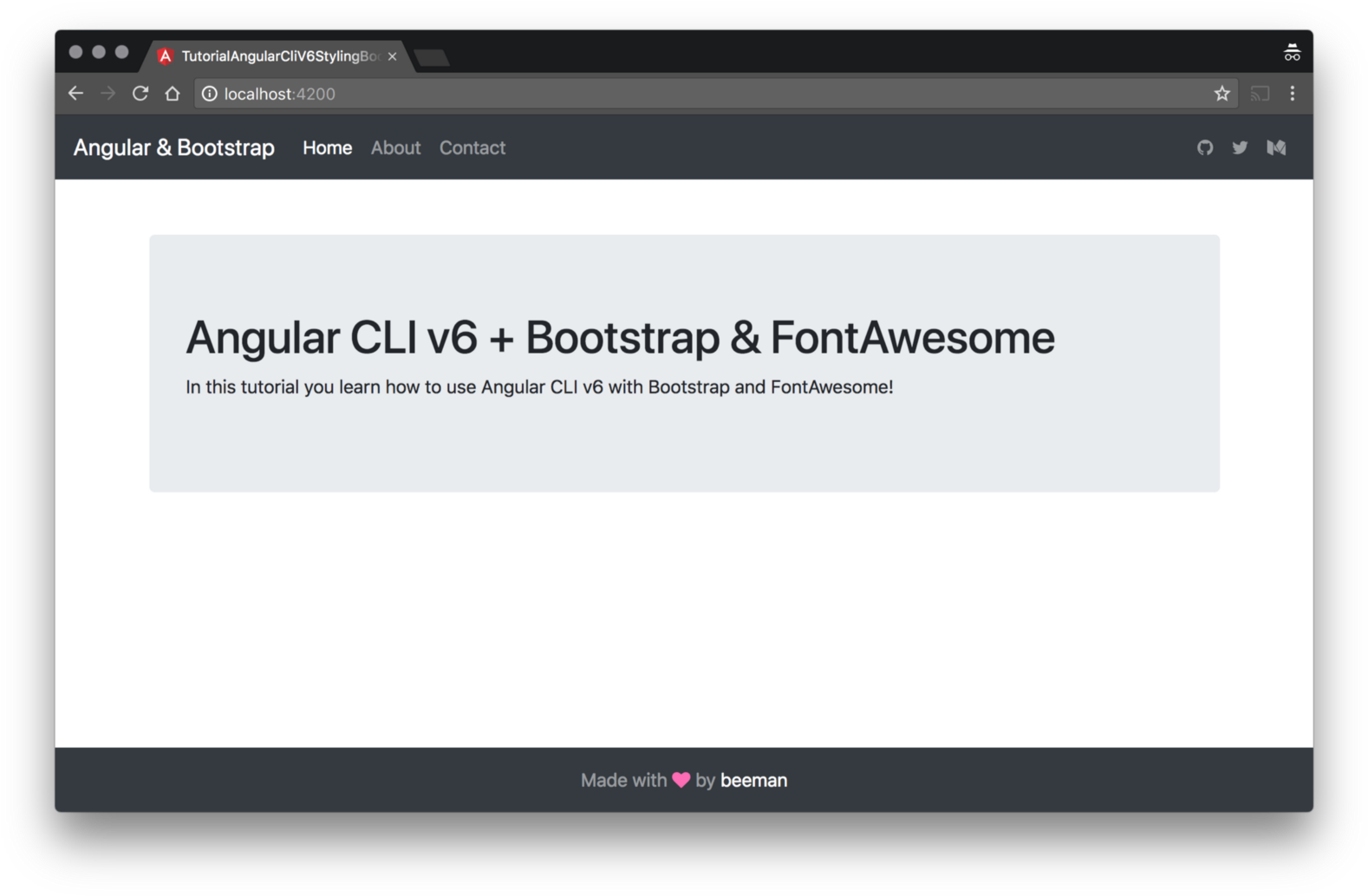Go to the Contact page
Viewport: 1368px width, 896px height.
[x=472, y=148]
